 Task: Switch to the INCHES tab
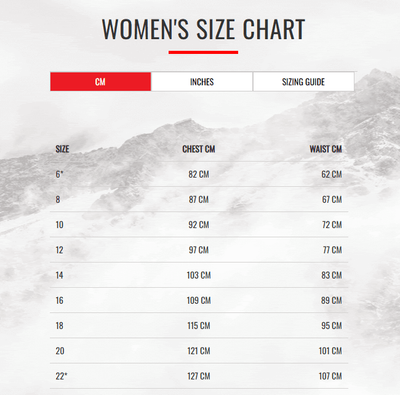click(202, 82)
